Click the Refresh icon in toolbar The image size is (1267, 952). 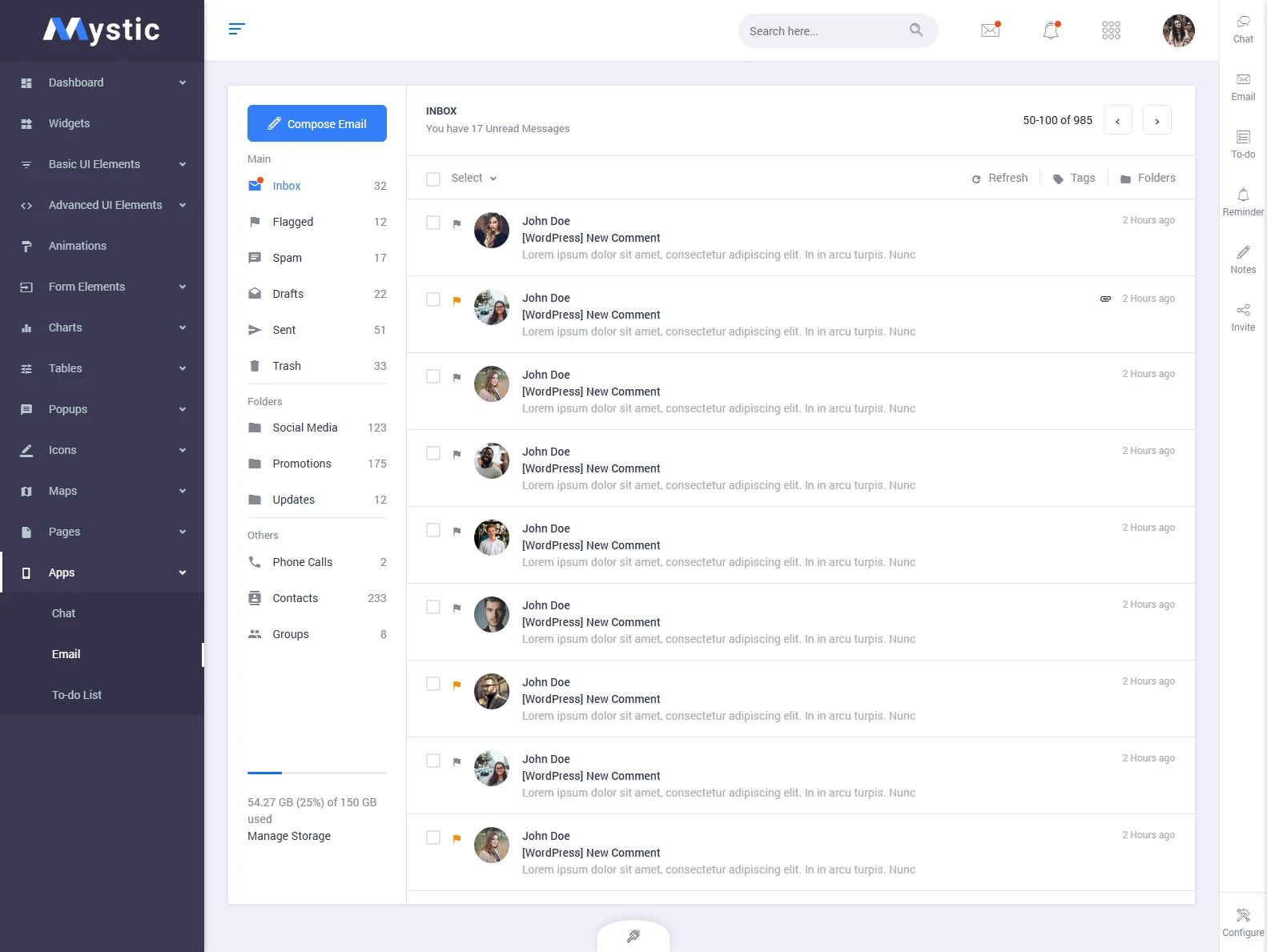976,179
